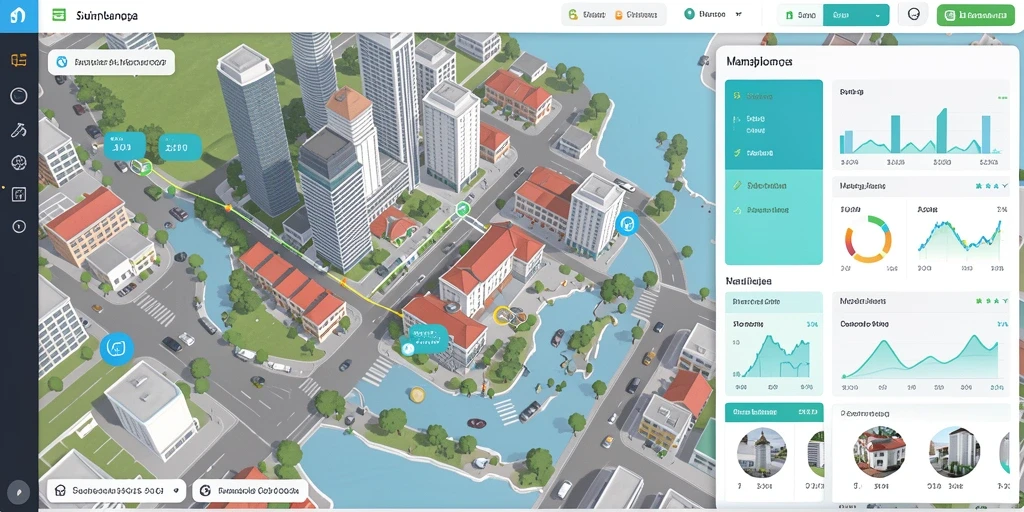The width and height of the screenshot is (1024, 512).
Task: Select the pencil item in teal menu
Action: (761, 185)
